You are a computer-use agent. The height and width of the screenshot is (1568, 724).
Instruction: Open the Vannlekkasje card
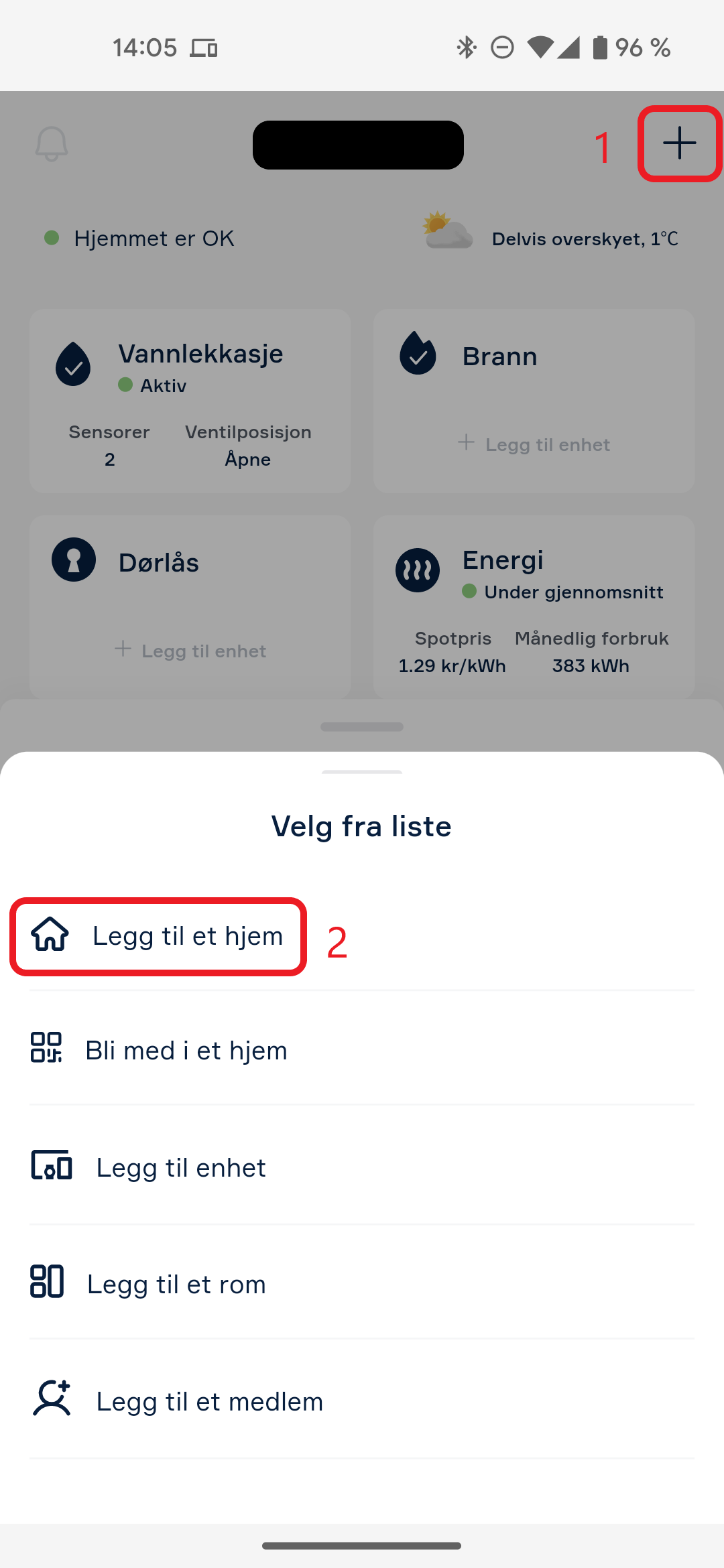point(190,401)
